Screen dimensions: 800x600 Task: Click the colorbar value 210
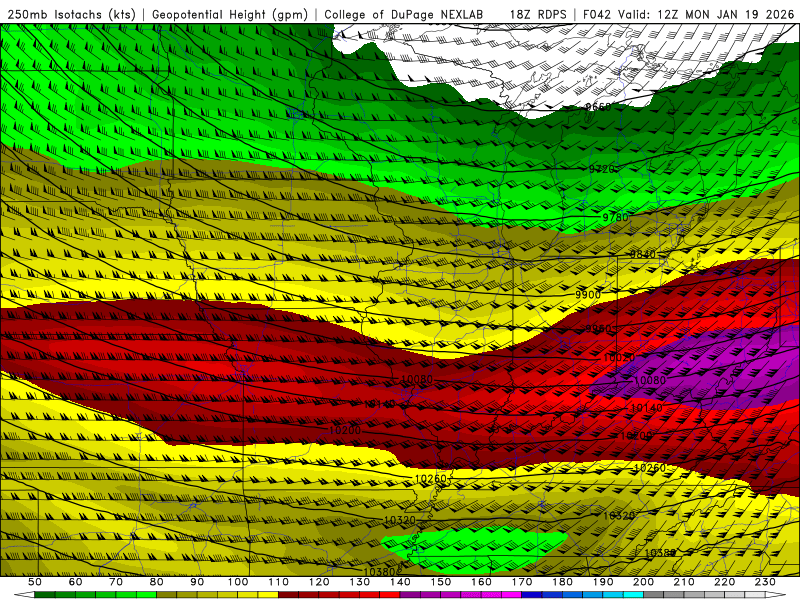[684, 582]
